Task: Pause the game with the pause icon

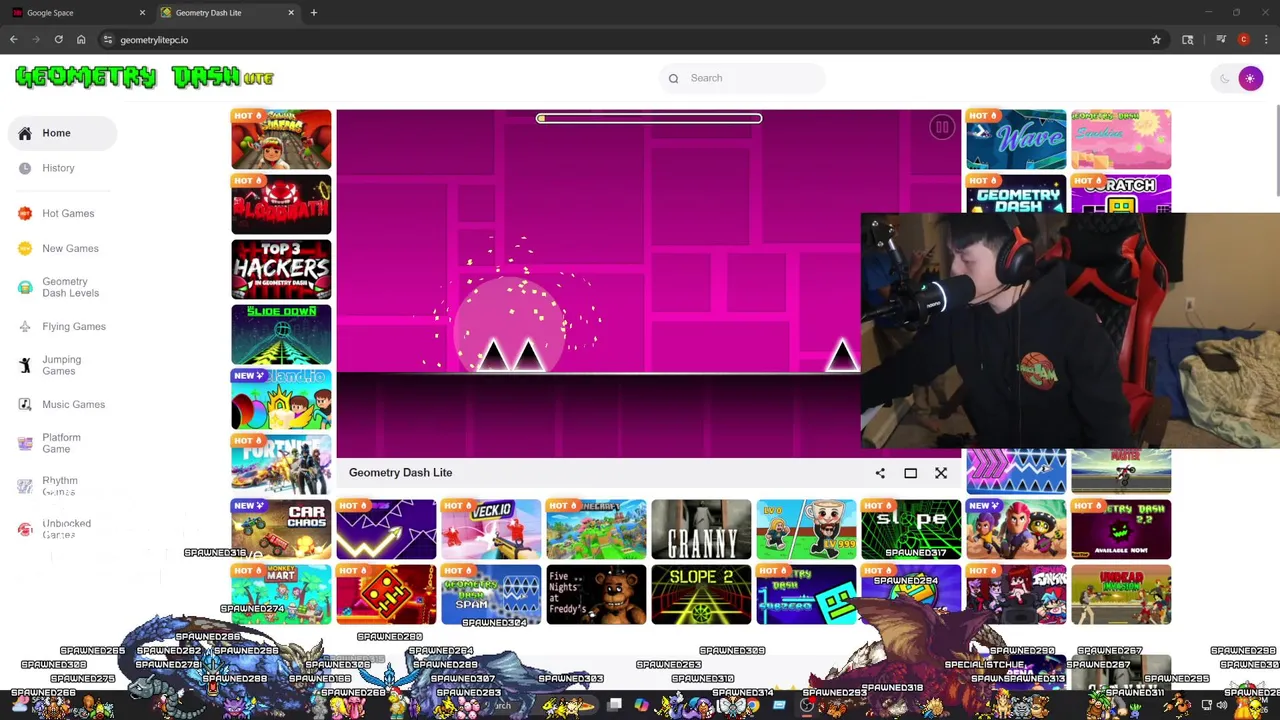Action: [942, 127]
